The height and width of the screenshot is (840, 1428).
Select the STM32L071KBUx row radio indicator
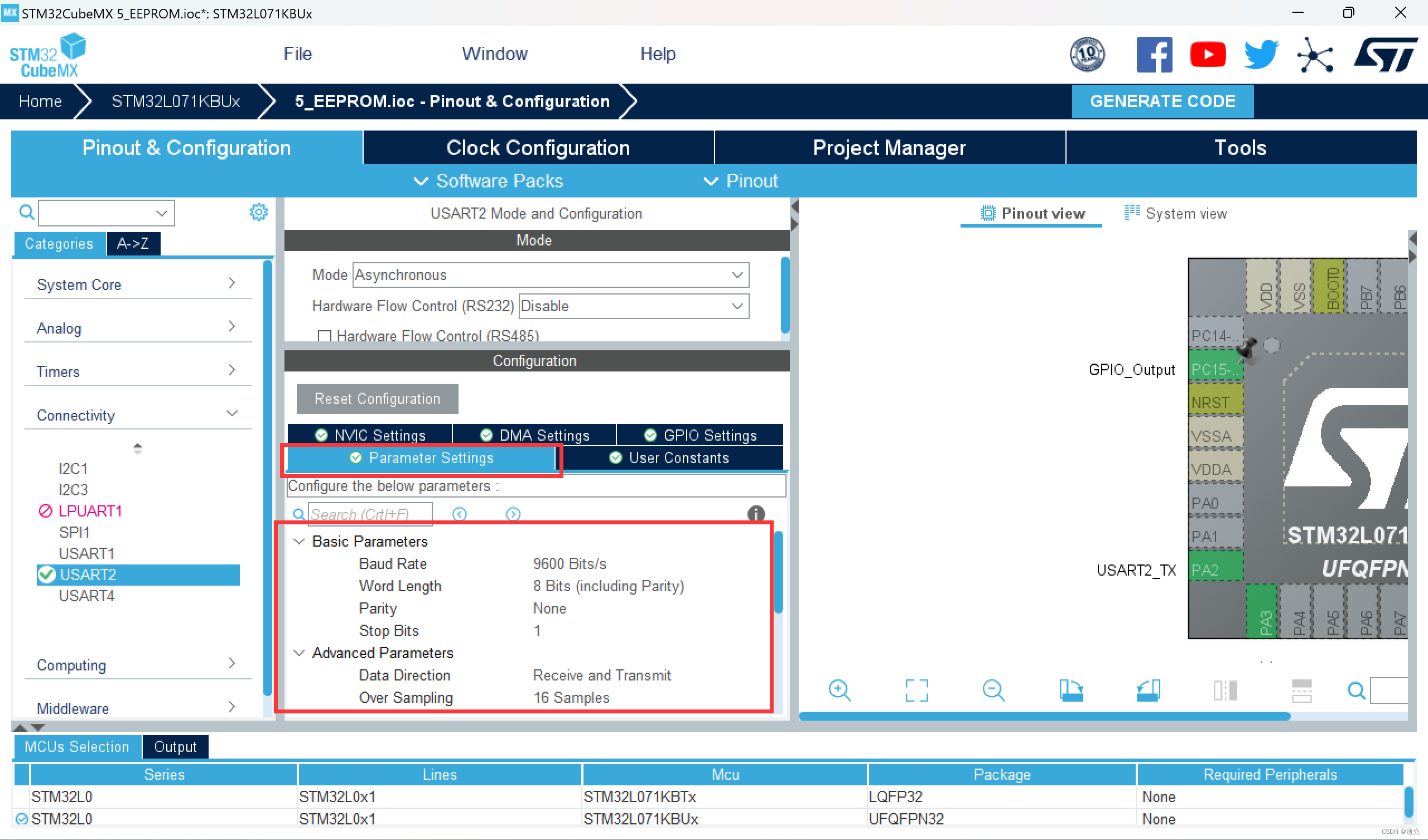tap(22, 819)
